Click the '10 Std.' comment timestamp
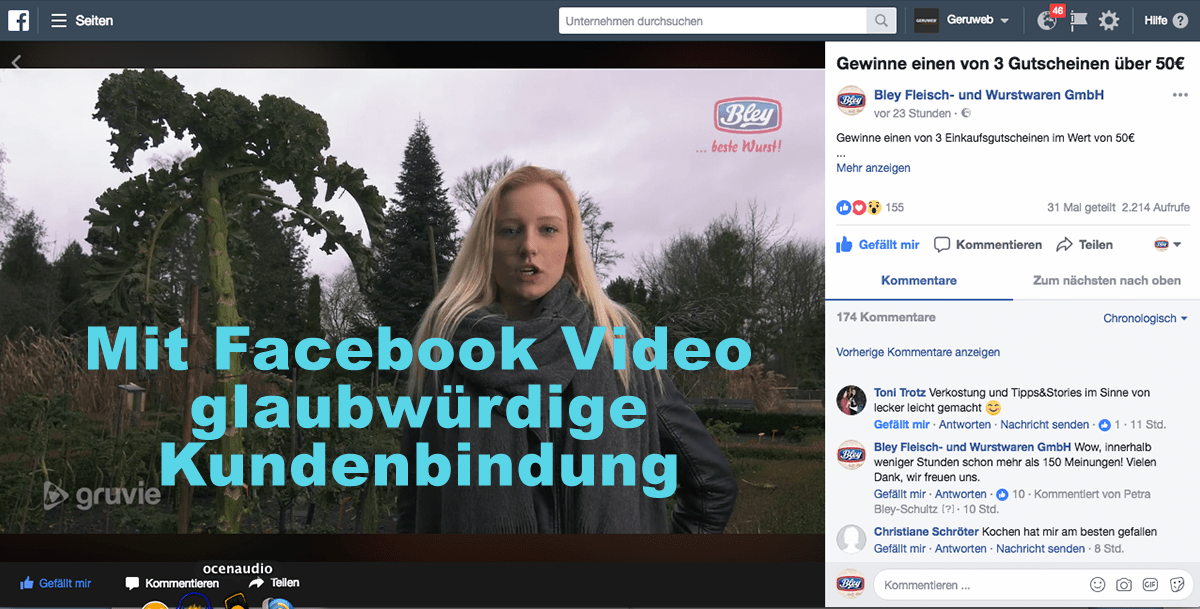 pyautogui.click(x=979, y=509)
